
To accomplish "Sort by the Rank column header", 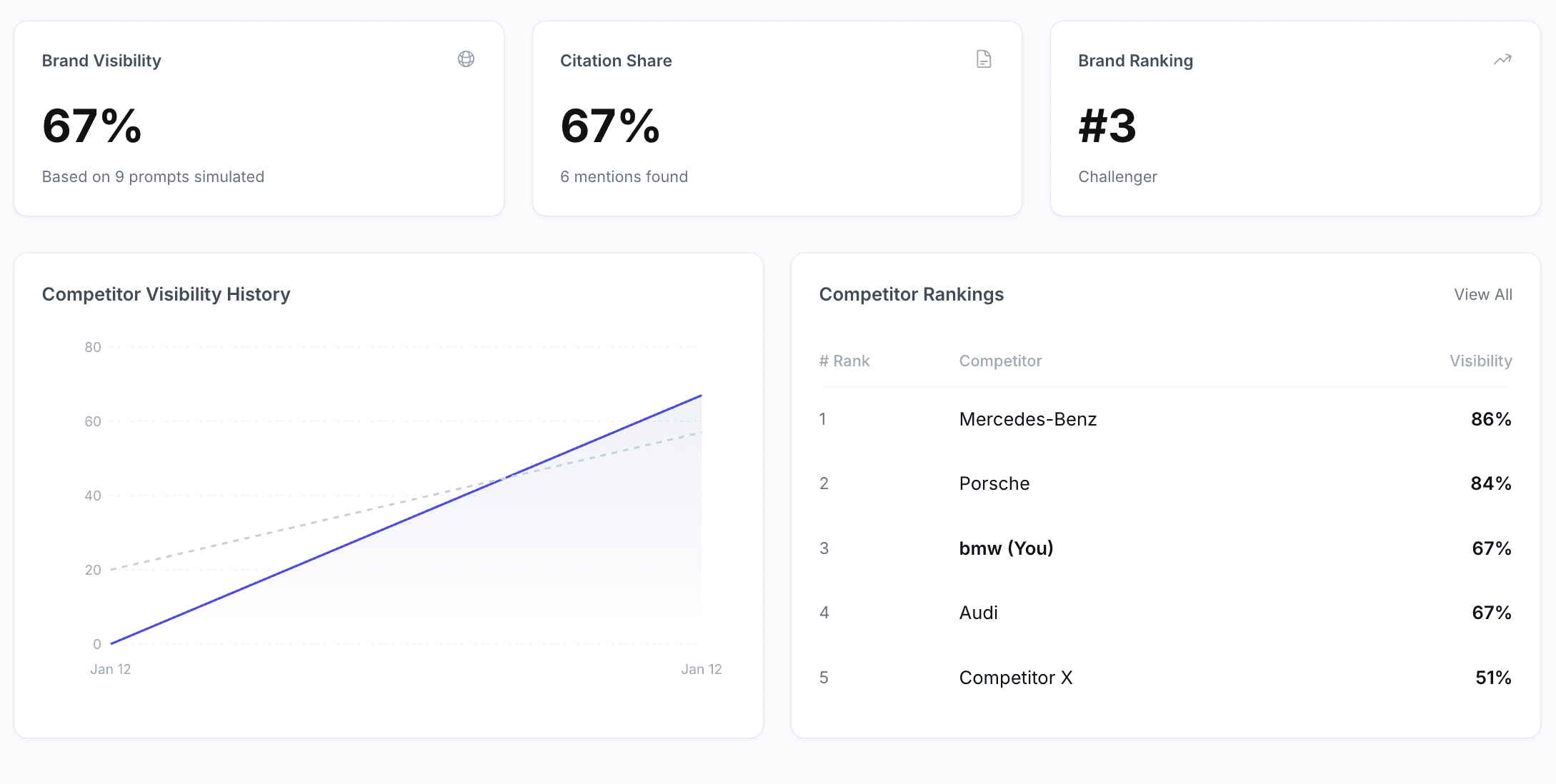I will [x=845, y=361].
